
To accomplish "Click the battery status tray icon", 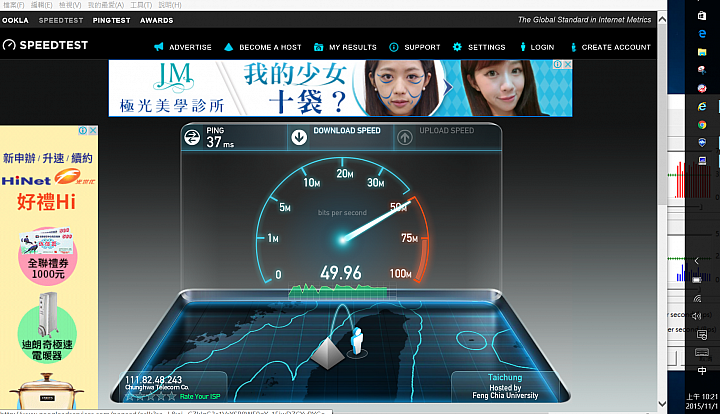I will click(x=697, y=280).
